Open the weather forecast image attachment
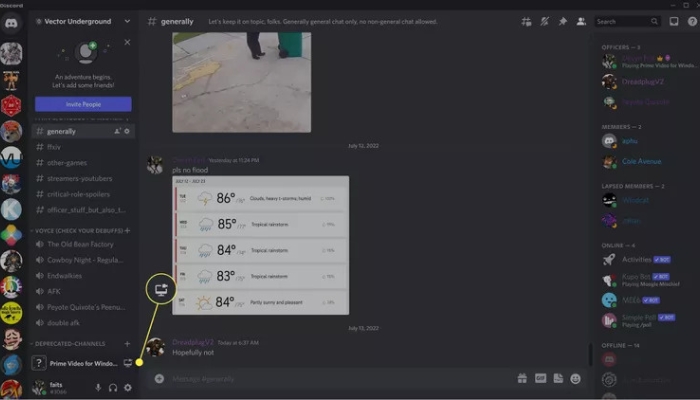The height and width of the screenshot is (400, 700). [x=261, y=245]
